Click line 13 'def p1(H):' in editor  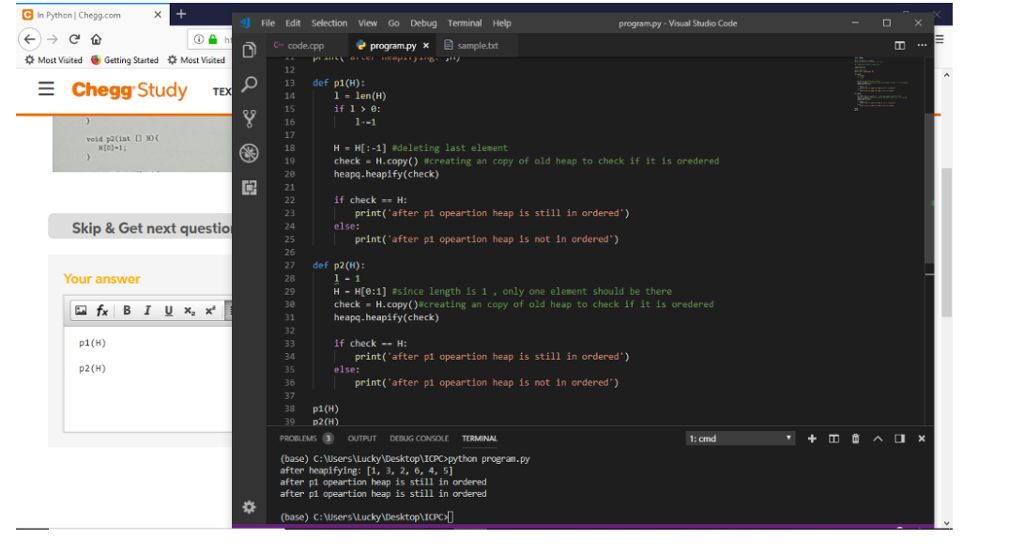click(x=338, y=83)
